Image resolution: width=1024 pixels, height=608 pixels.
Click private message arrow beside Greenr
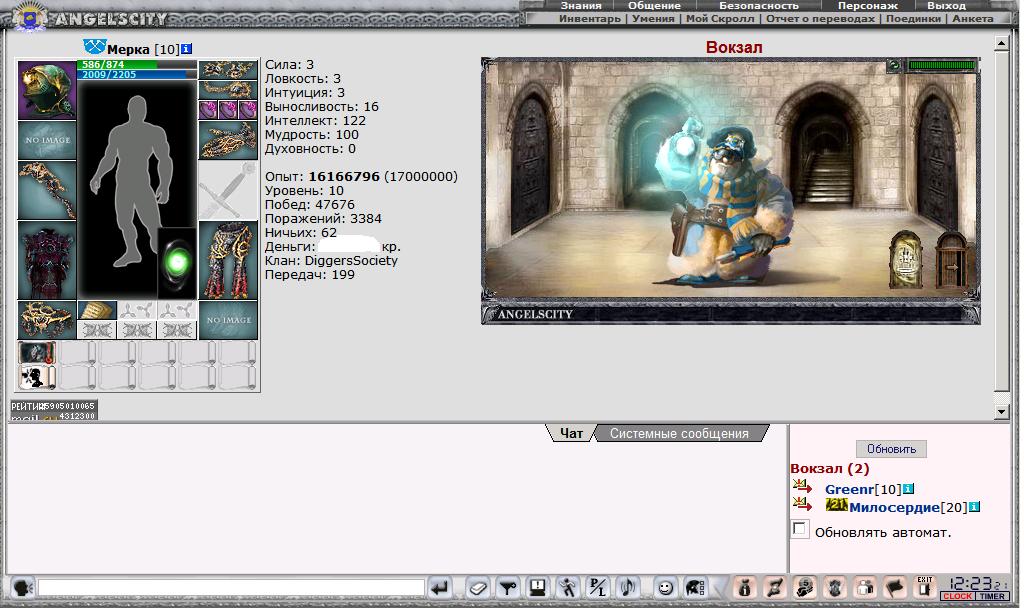803,487
